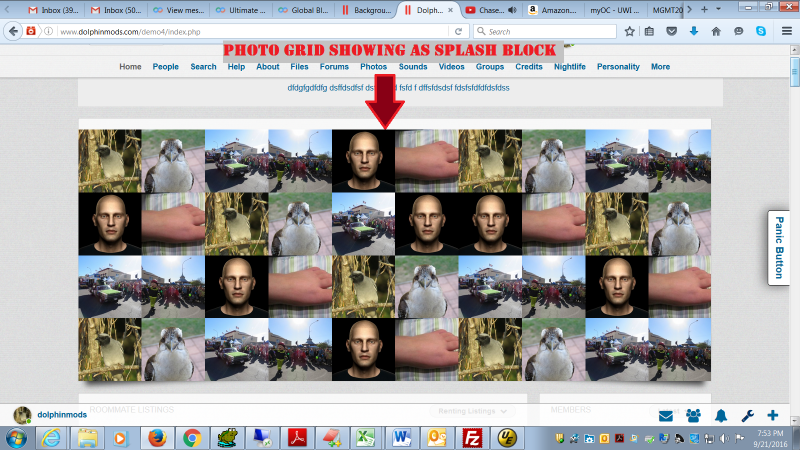Bookmark this page with the star icon
This screenshot has width=800, height=450.
[x=630, y=32]
